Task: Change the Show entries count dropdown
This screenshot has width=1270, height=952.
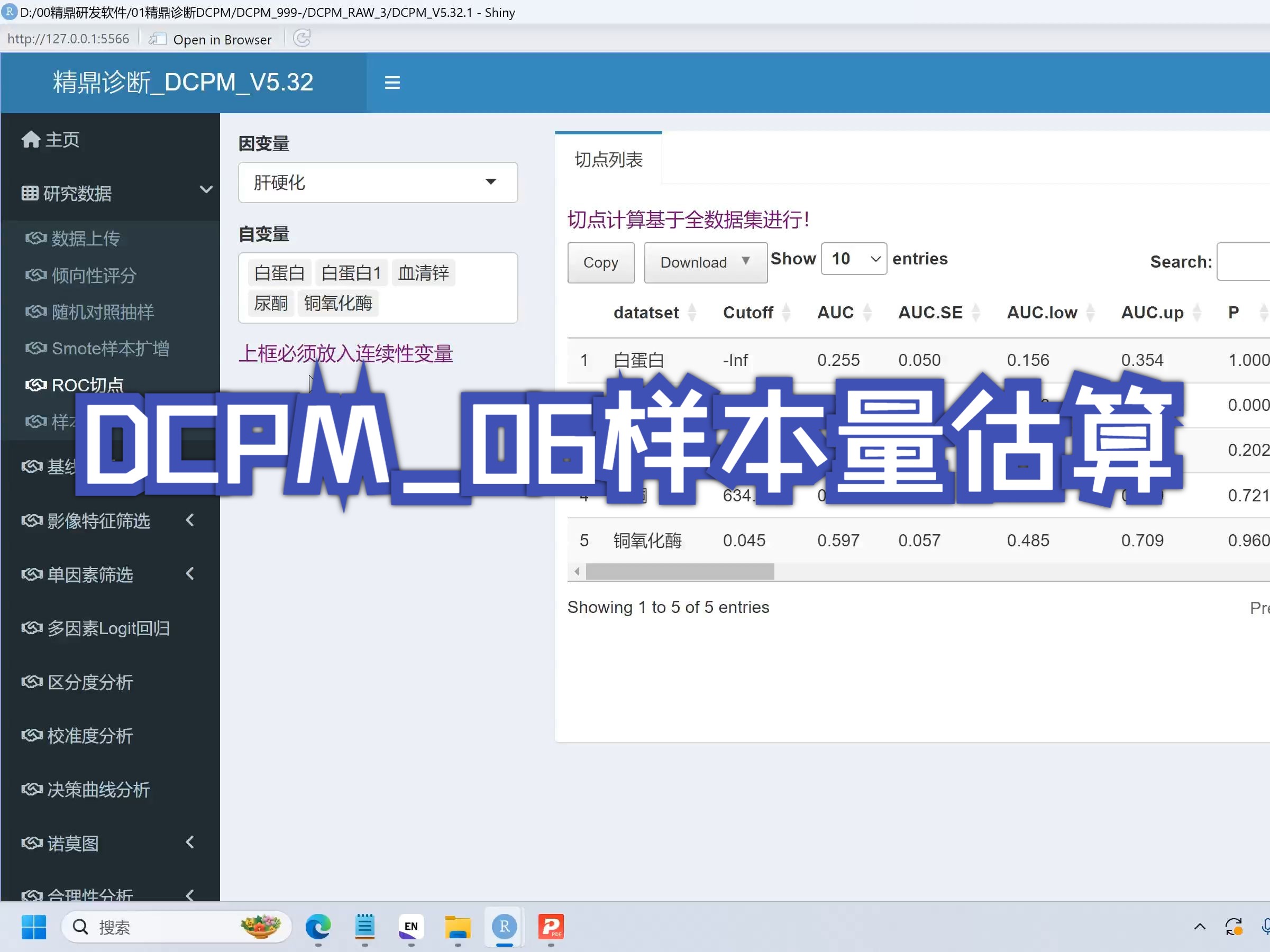Action: point(854,259)
